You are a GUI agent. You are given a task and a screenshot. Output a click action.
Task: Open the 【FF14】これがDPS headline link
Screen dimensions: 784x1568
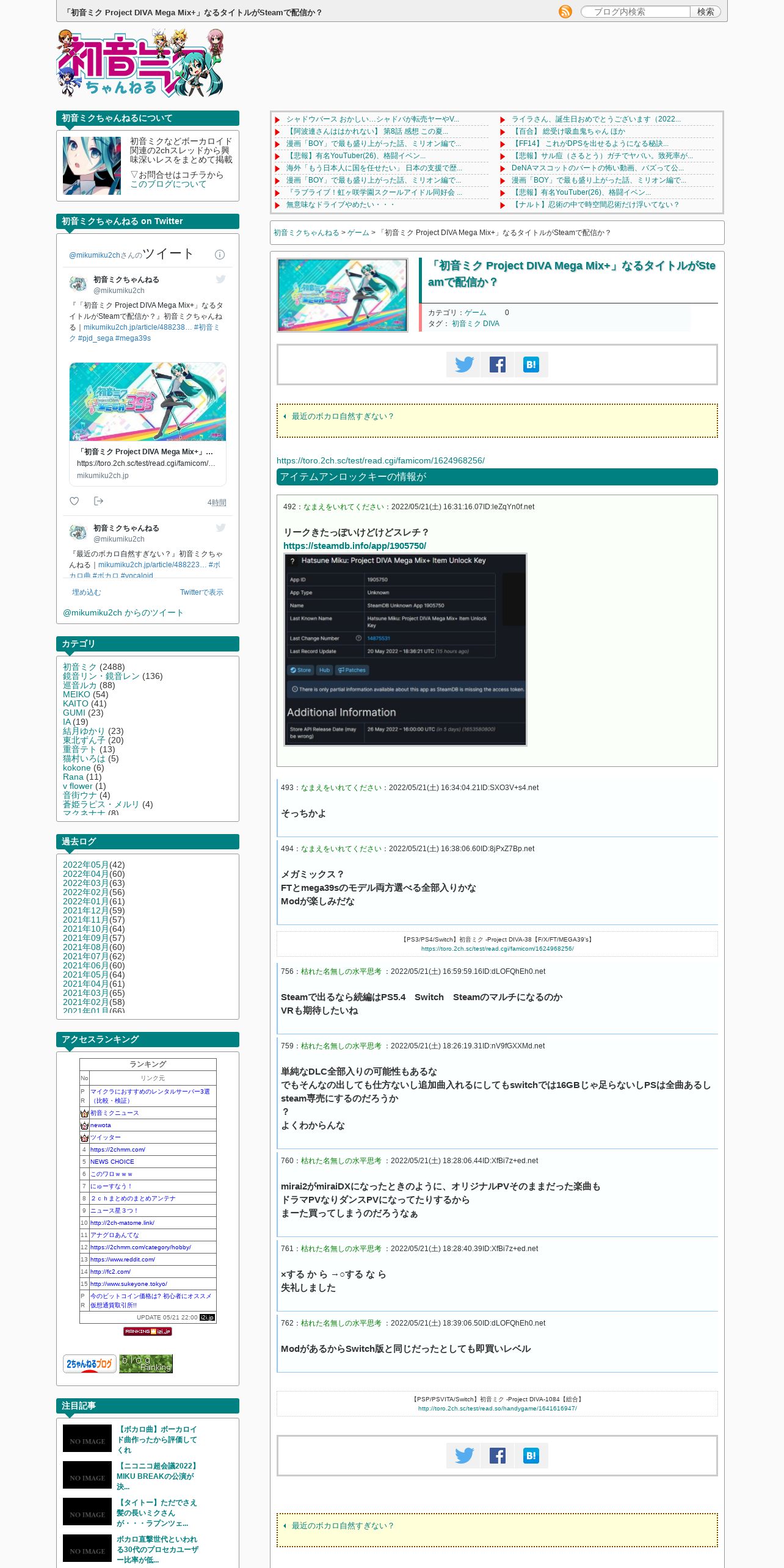[x=590, y=143]
